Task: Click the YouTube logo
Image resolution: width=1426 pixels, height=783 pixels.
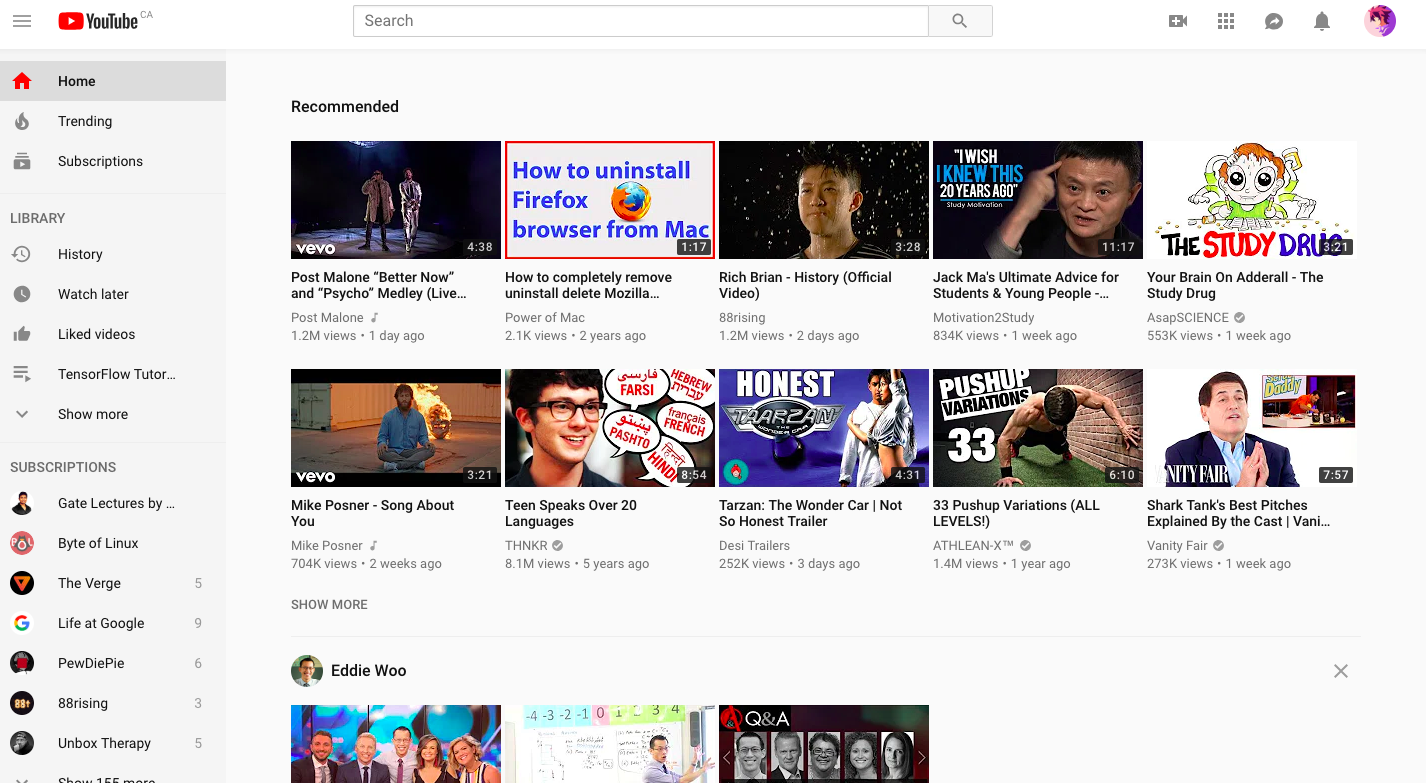Action: (x=98, y=21)
